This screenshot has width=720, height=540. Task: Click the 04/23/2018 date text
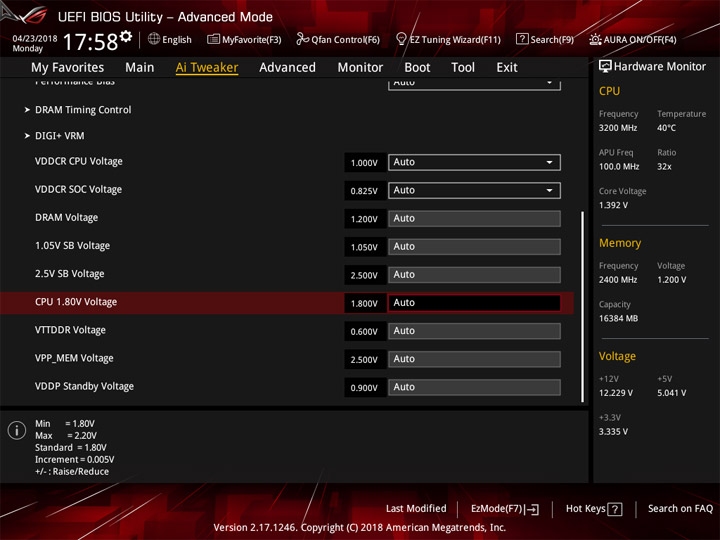point(35,38)
